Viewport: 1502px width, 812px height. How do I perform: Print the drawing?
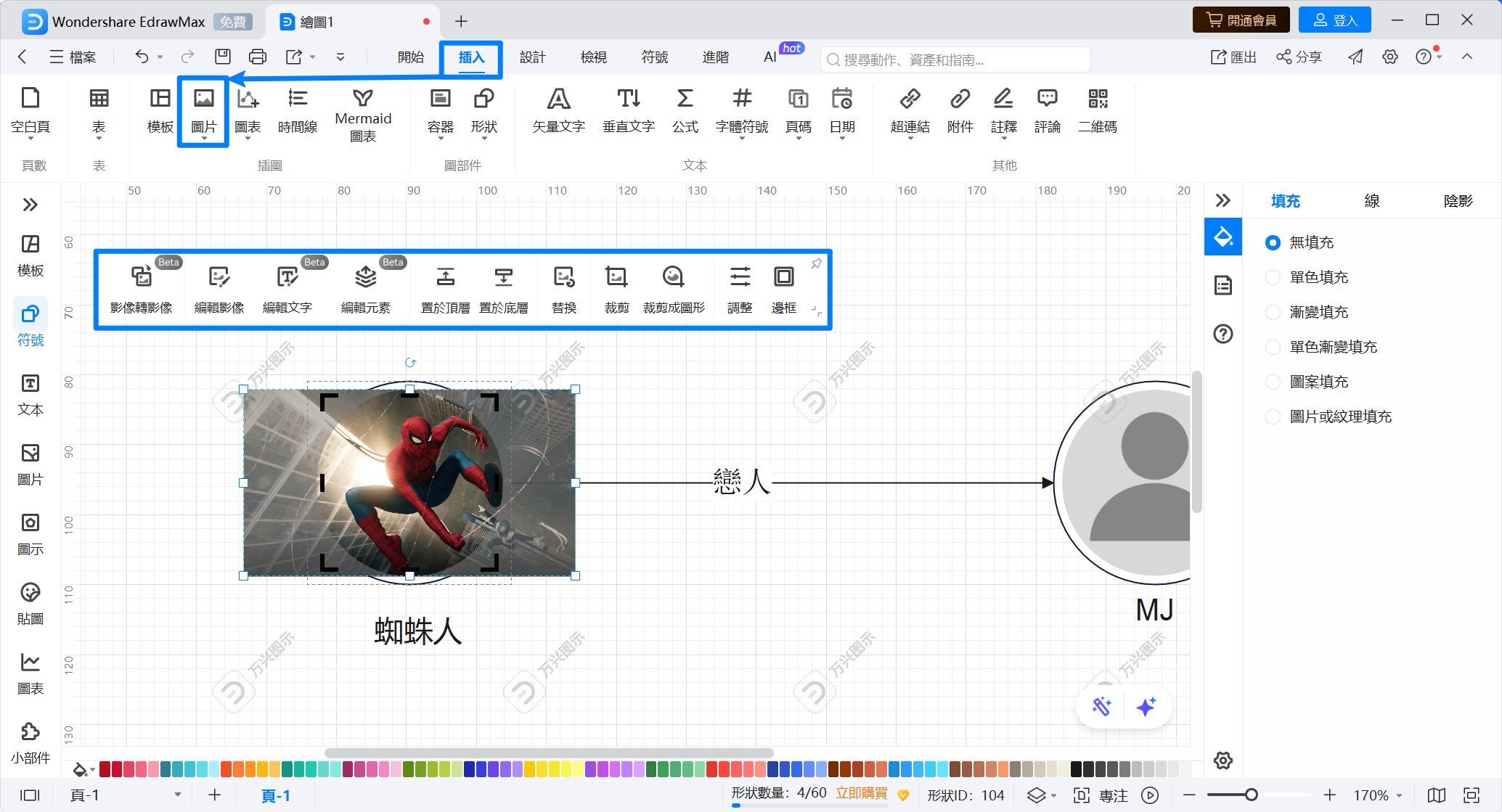[x=258, y=57]
